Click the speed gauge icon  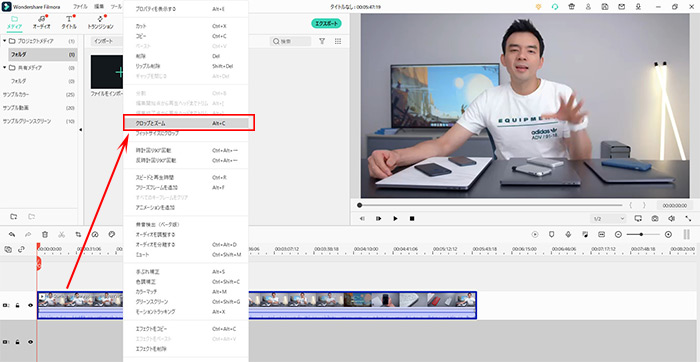coord(95,234)
